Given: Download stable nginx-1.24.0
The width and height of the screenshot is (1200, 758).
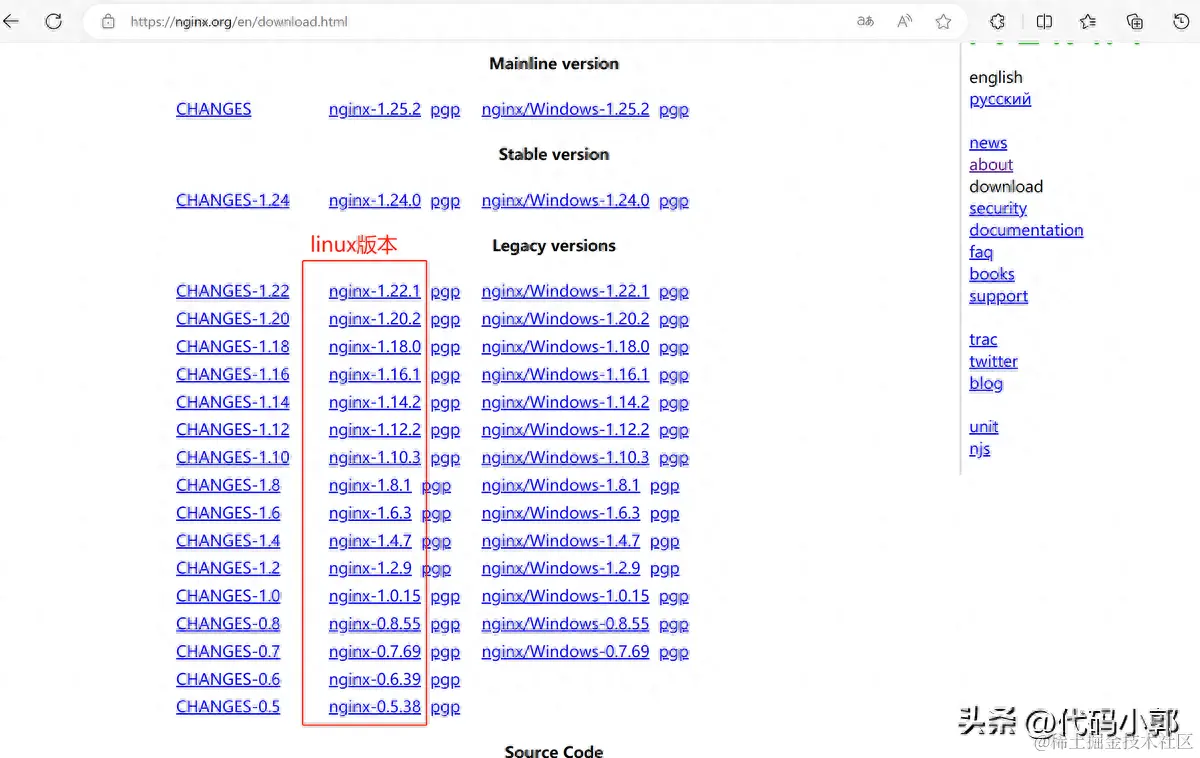Looking at the screenshot, I should click(x=375, y=200).
